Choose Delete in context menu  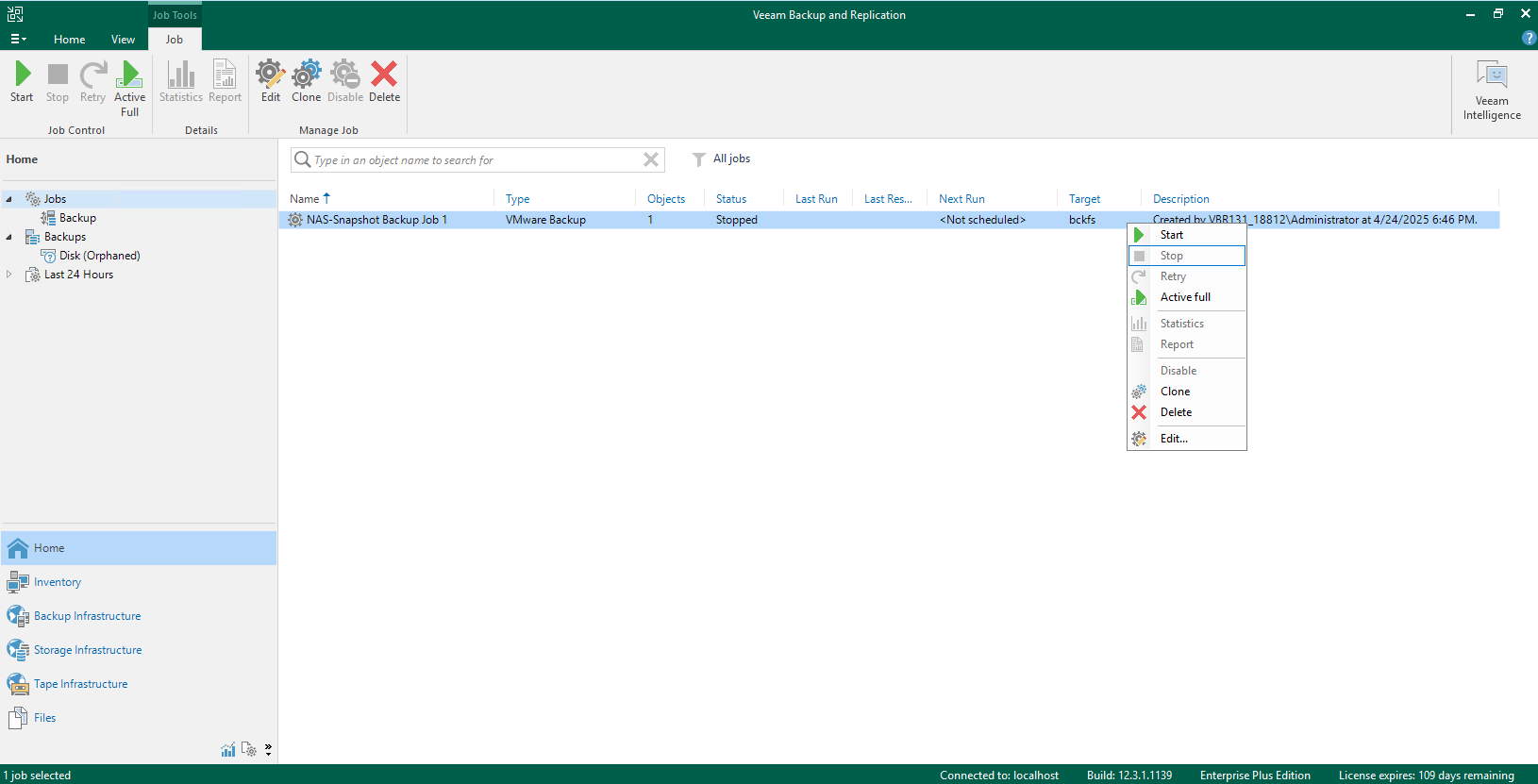(1187, 412)
